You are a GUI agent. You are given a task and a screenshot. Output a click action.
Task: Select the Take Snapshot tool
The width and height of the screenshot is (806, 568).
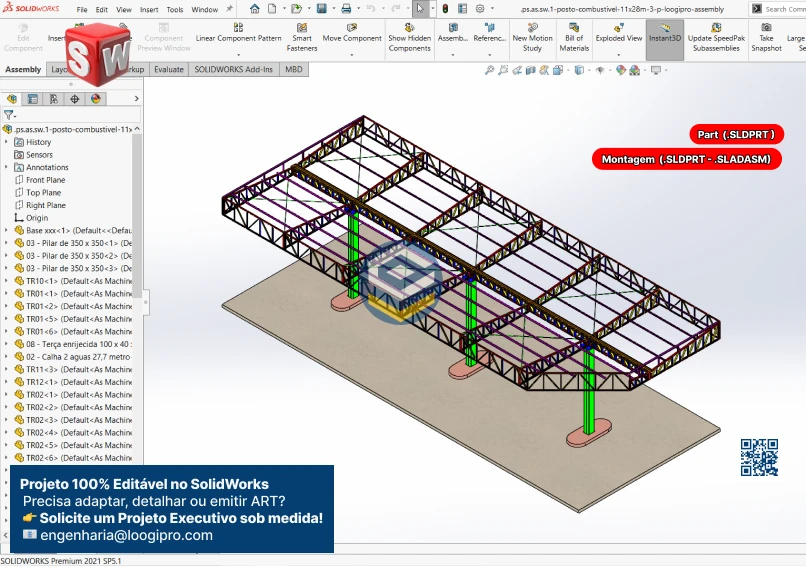(766, 38)
